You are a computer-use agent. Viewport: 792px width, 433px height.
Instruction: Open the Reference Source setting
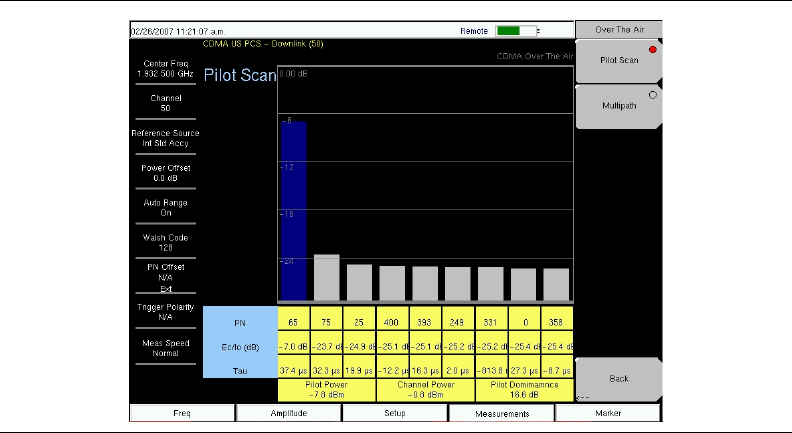click(165, 138)
